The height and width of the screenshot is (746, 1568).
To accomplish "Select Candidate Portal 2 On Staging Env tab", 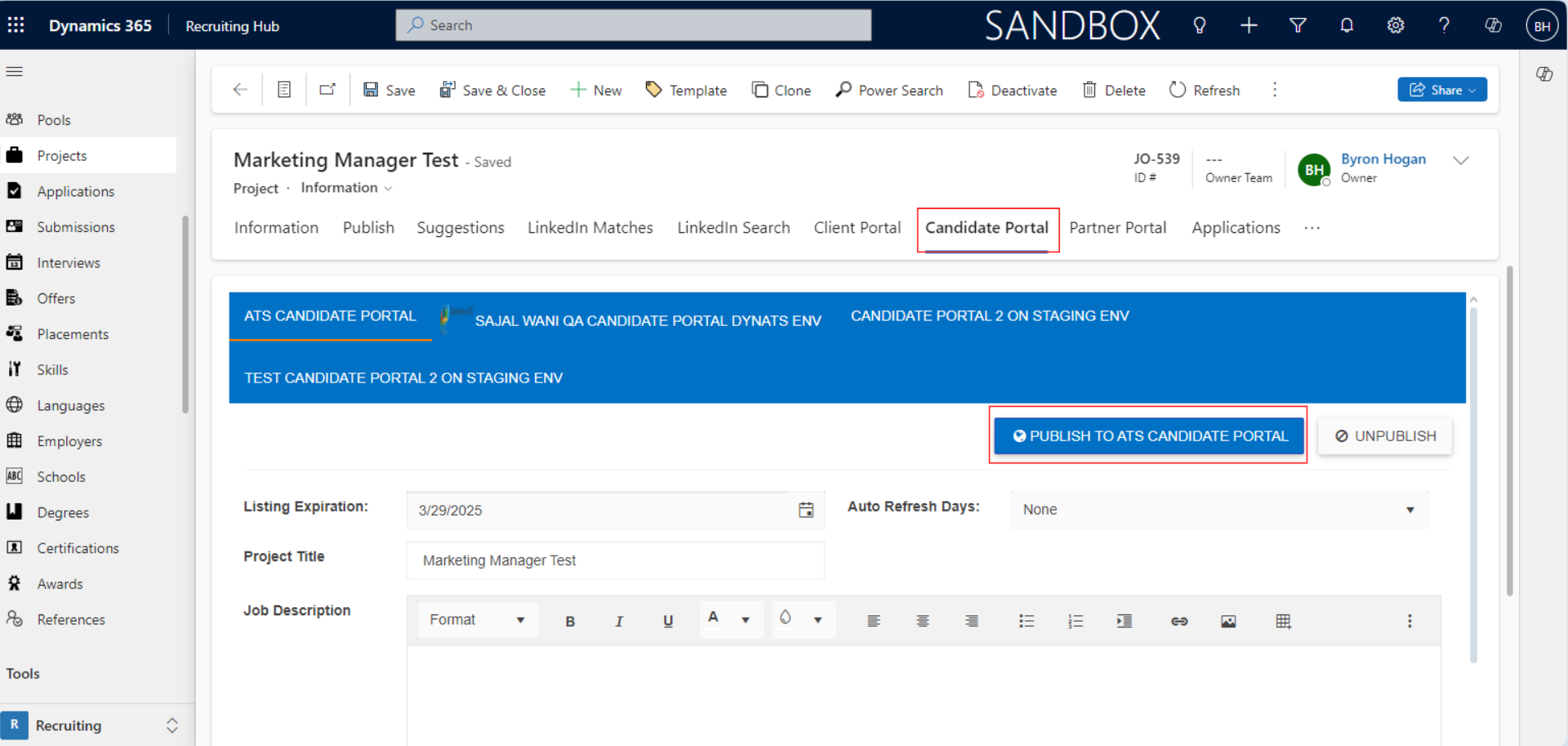I will pyautogui.click(x=990, y=316).
